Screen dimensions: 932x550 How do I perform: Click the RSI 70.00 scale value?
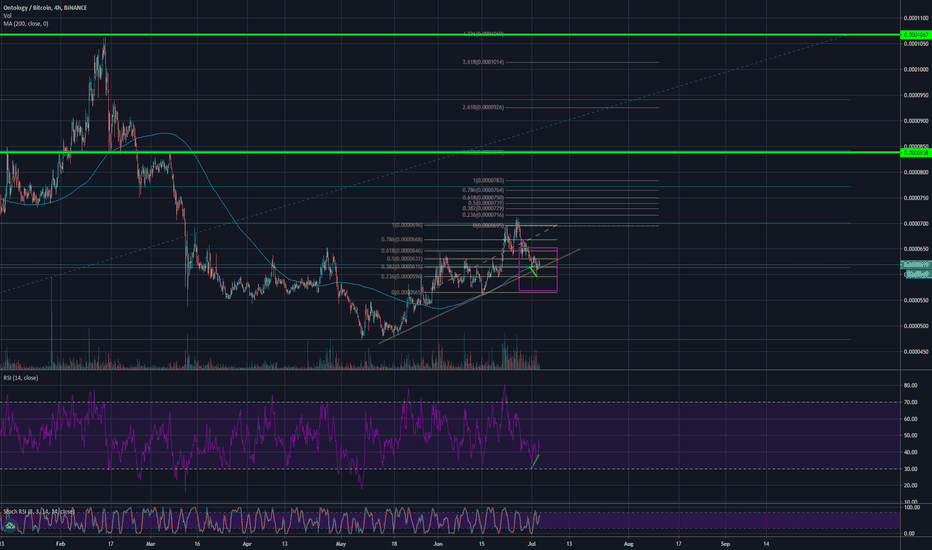[x=911, y=403]
